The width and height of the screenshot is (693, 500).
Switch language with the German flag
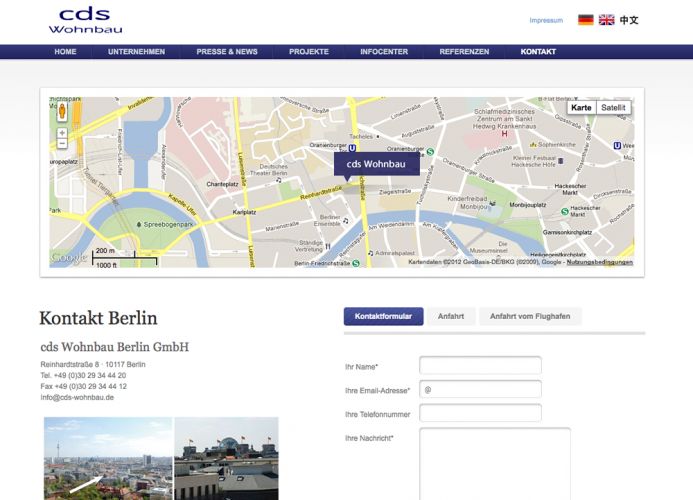[586, 20]
